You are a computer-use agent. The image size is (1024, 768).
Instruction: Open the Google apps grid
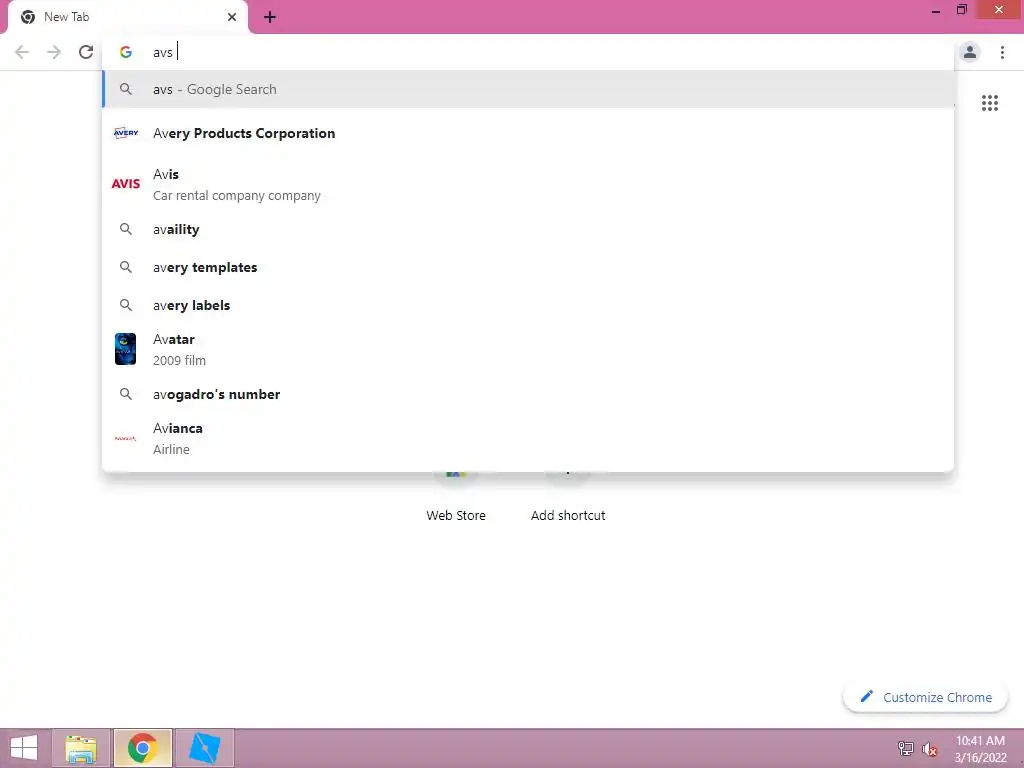[990, 103]
